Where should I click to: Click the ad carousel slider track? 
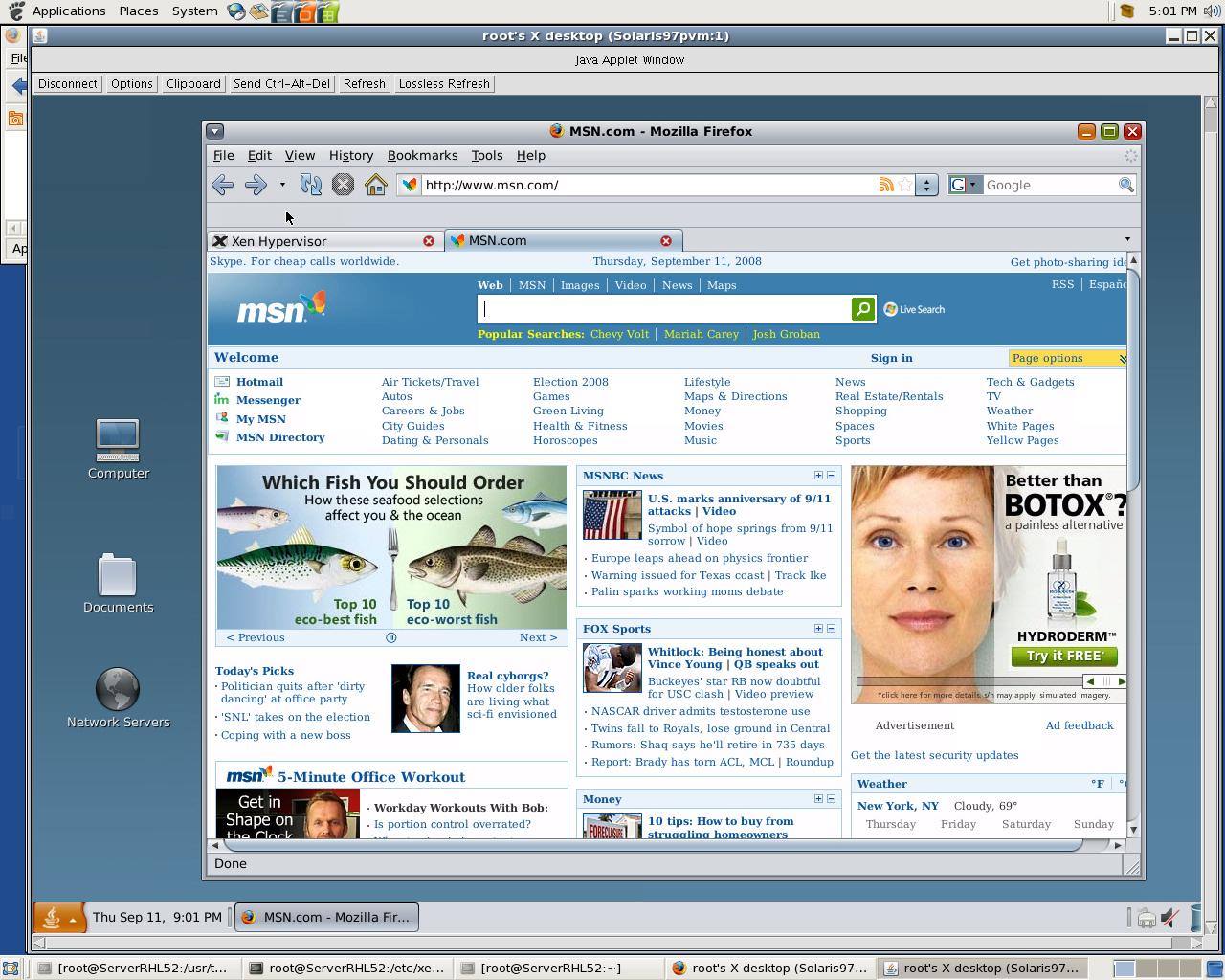pyautogui.click(x=969, y=681)
